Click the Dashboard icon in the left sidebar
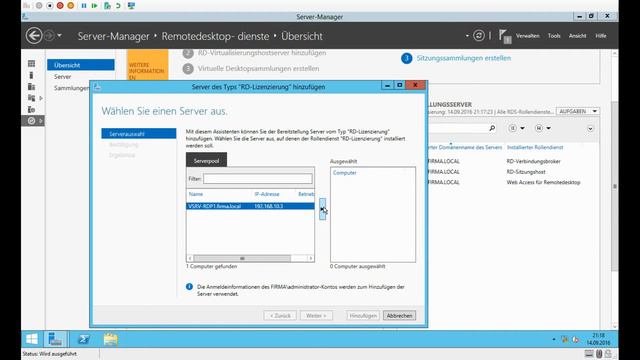 coord(31,64)
